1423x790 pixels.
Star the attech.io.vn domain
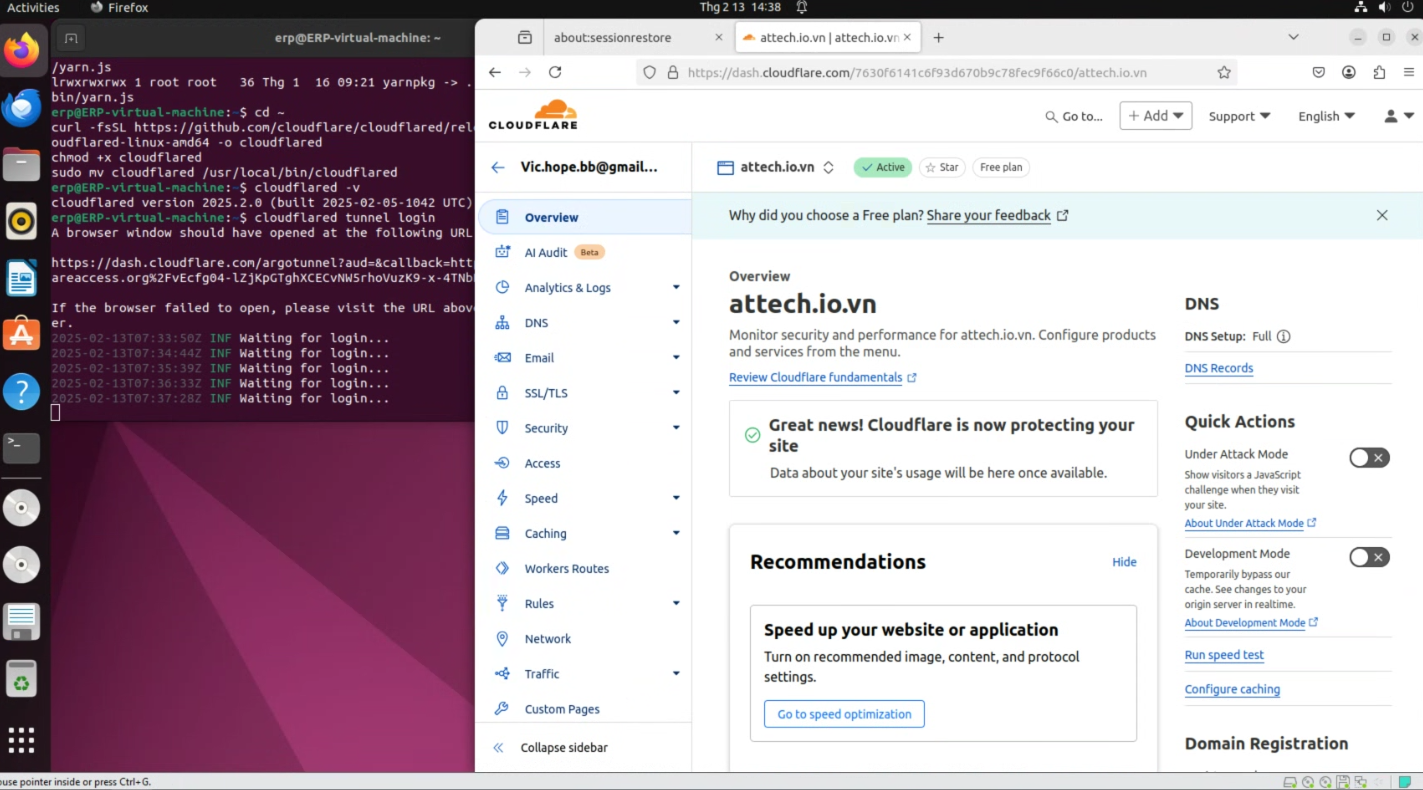tap(941, 167)
